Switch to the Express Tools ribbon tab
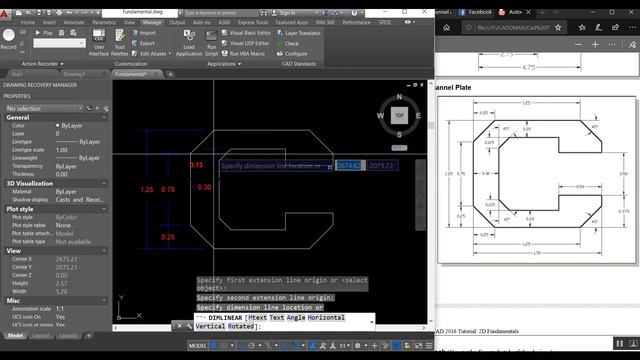This screenshot has width=640, height=360. pos(253,22)
